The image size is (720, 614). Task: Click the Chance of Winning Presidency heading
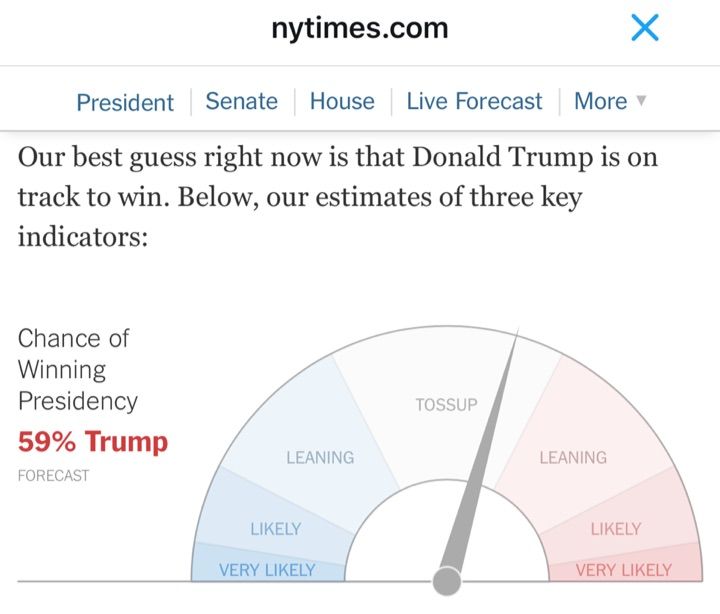pyautogui.click(x=77, y=370)
